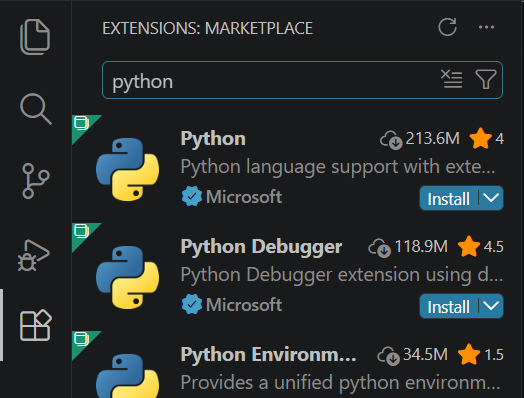Click the unified python environment description
The image size is (524, 398).
pos(340,383)
